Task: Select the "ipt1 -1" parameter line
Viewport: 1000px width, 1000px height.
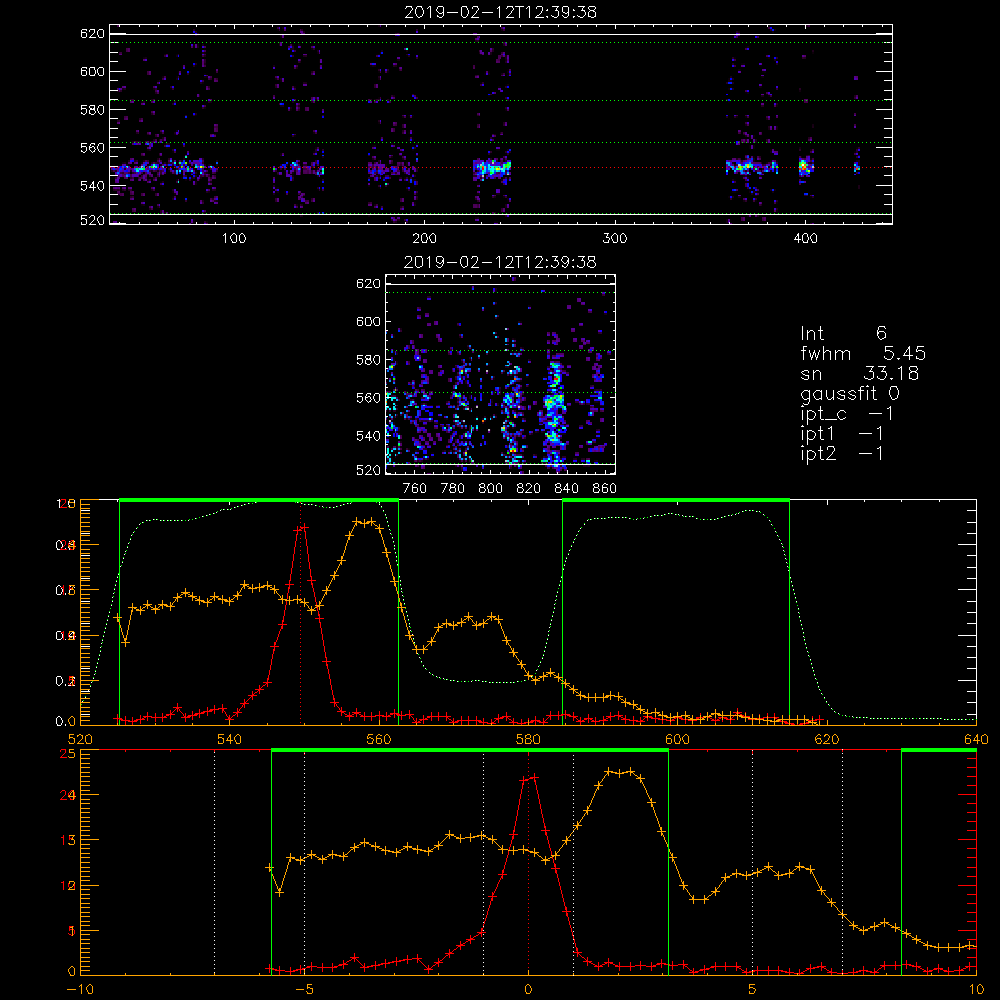Action: click(842, 434)
